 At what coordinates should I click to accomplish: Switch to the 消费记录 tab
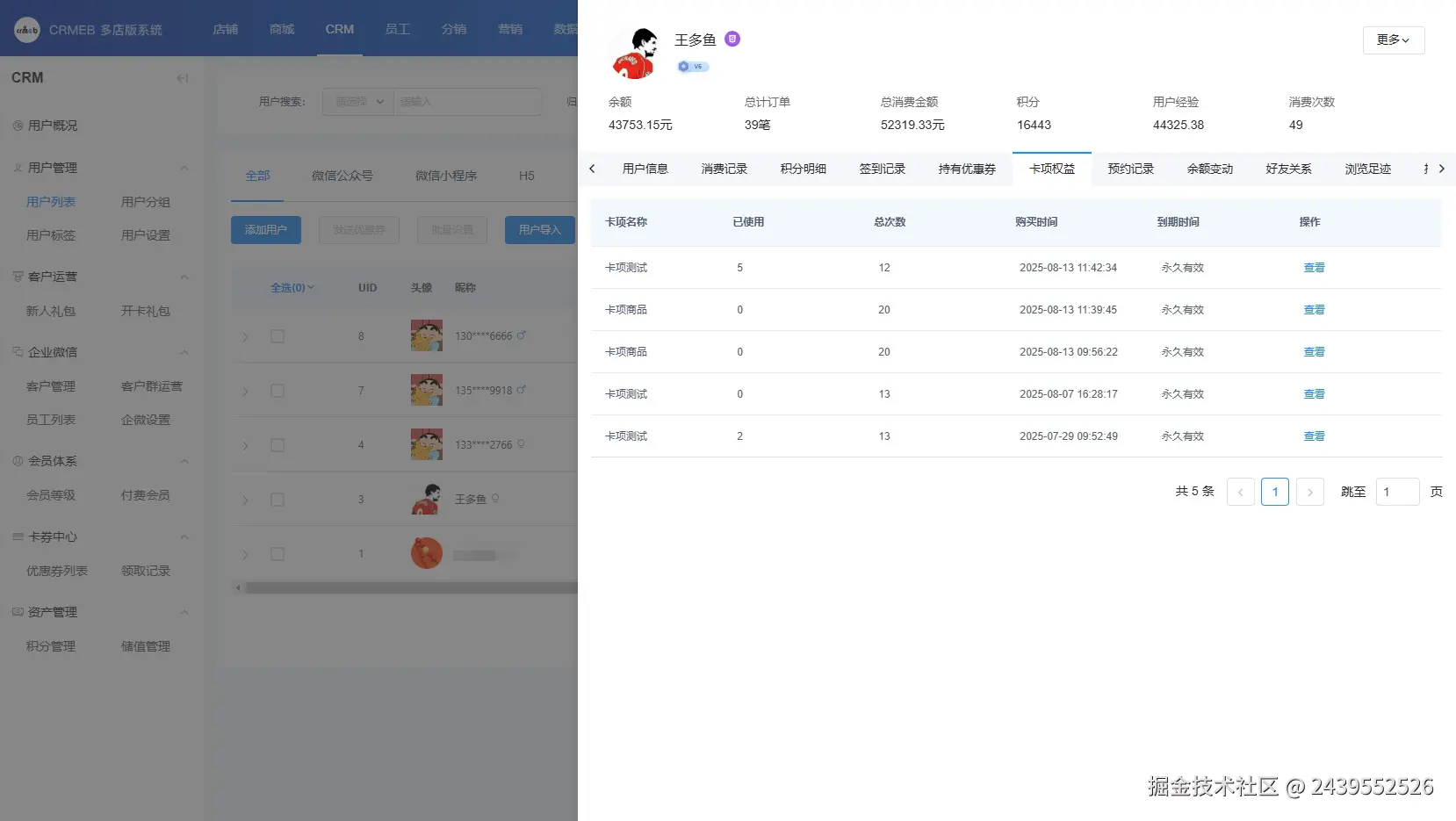click(724, 169)
